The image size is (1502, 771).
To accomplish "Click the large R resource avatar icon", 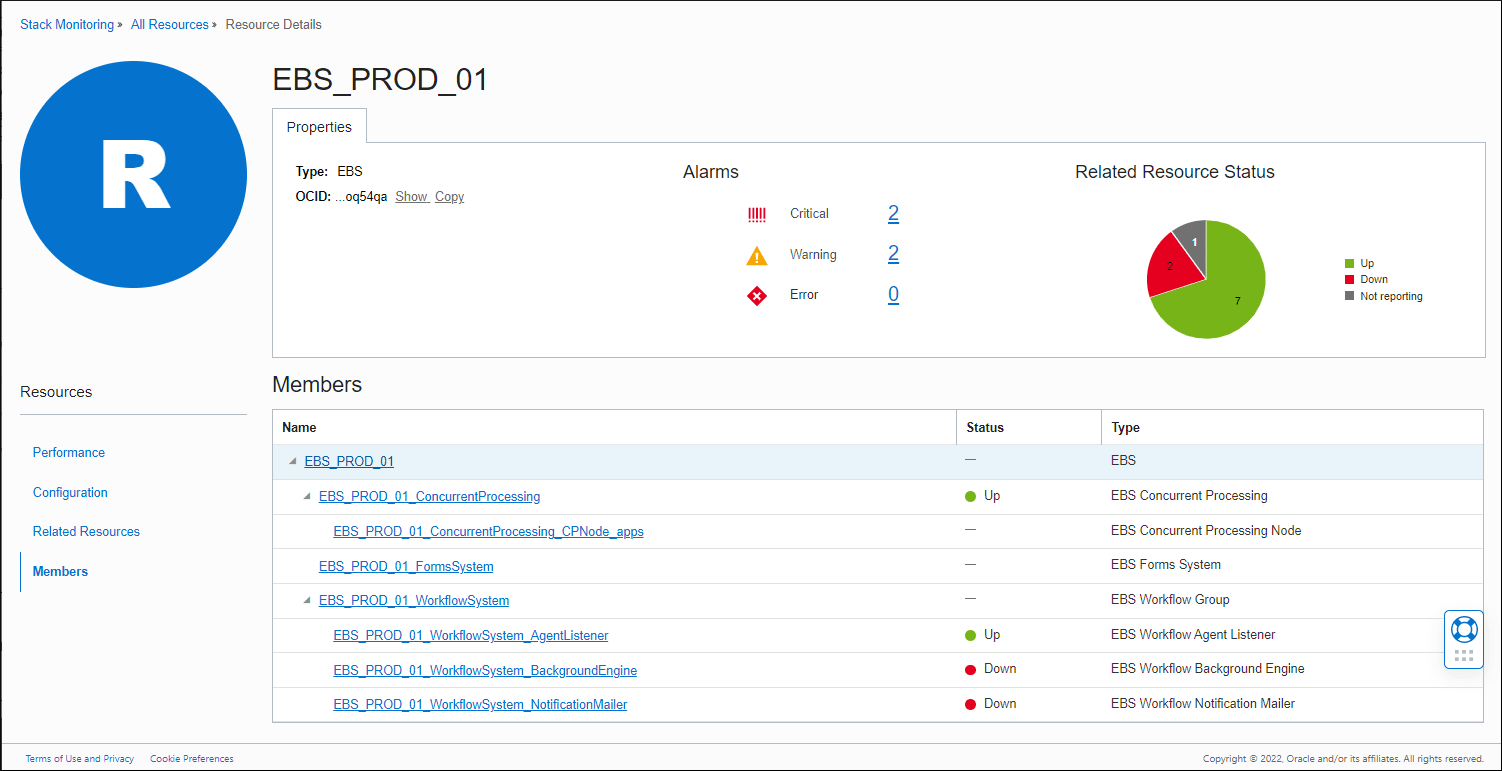I will [133, 175].
